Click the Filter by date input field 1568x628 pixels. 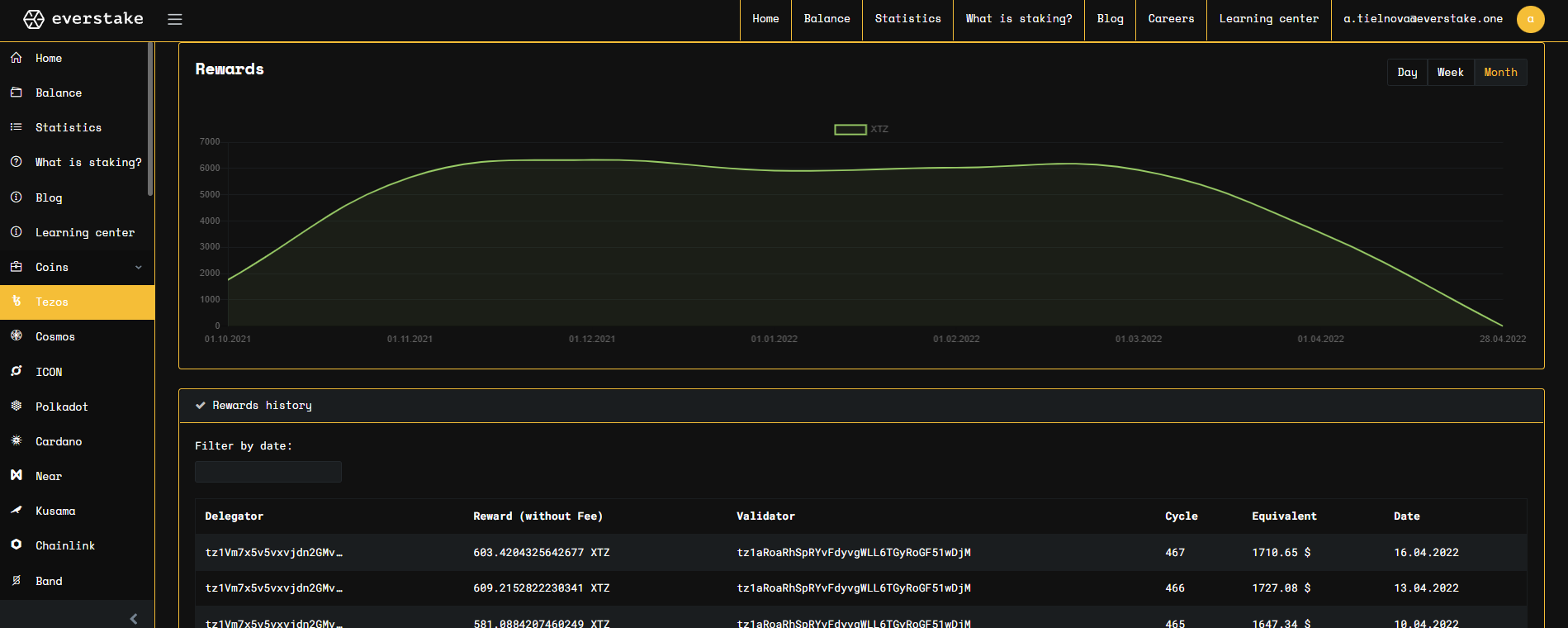coord(268,472)
